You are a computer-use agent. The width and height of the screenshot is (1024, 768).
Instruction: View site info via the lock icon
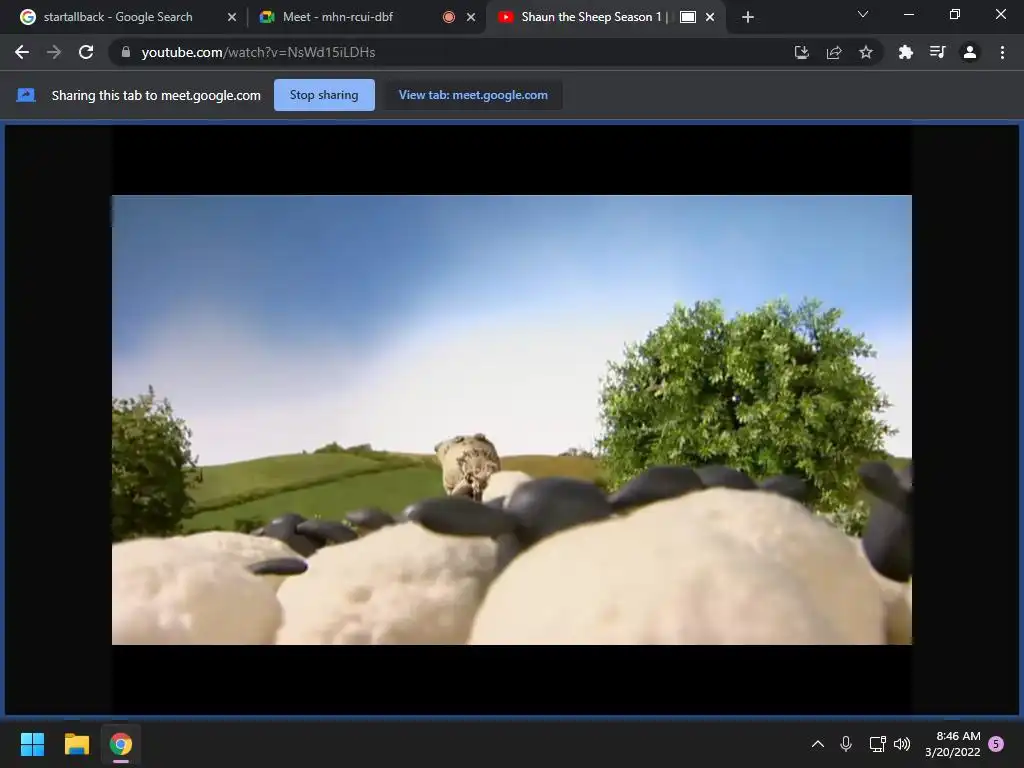click(126, 52)
